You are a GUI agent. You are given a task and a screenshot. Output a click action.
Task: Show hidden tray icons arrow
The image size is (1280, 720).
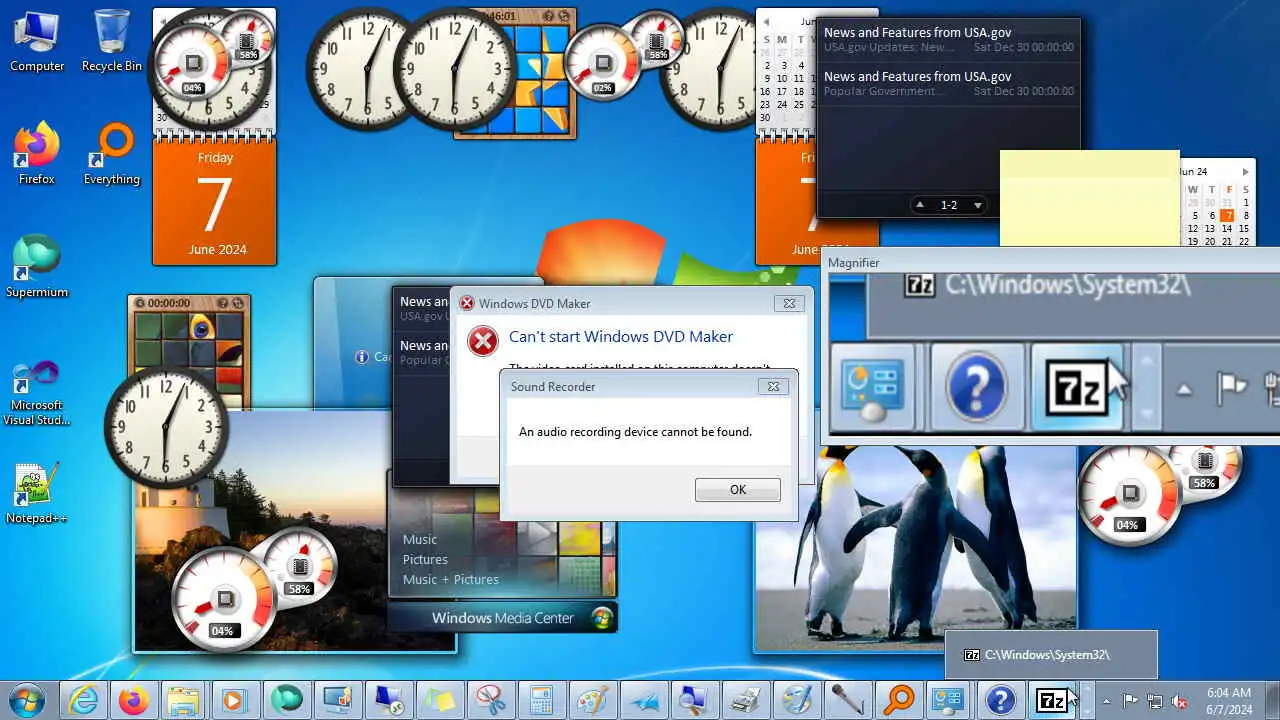pos(1106,701)
